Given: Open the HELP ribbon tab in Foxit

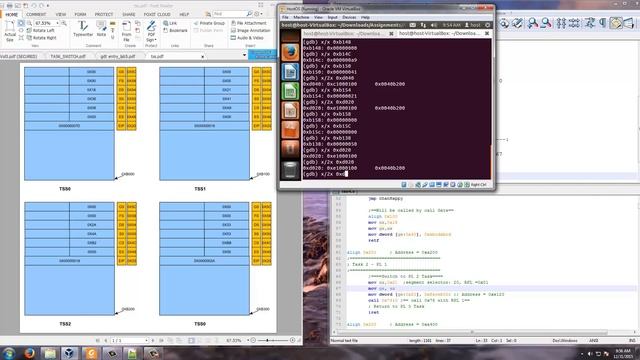Looking at the screenshot, I should [184, 14].
